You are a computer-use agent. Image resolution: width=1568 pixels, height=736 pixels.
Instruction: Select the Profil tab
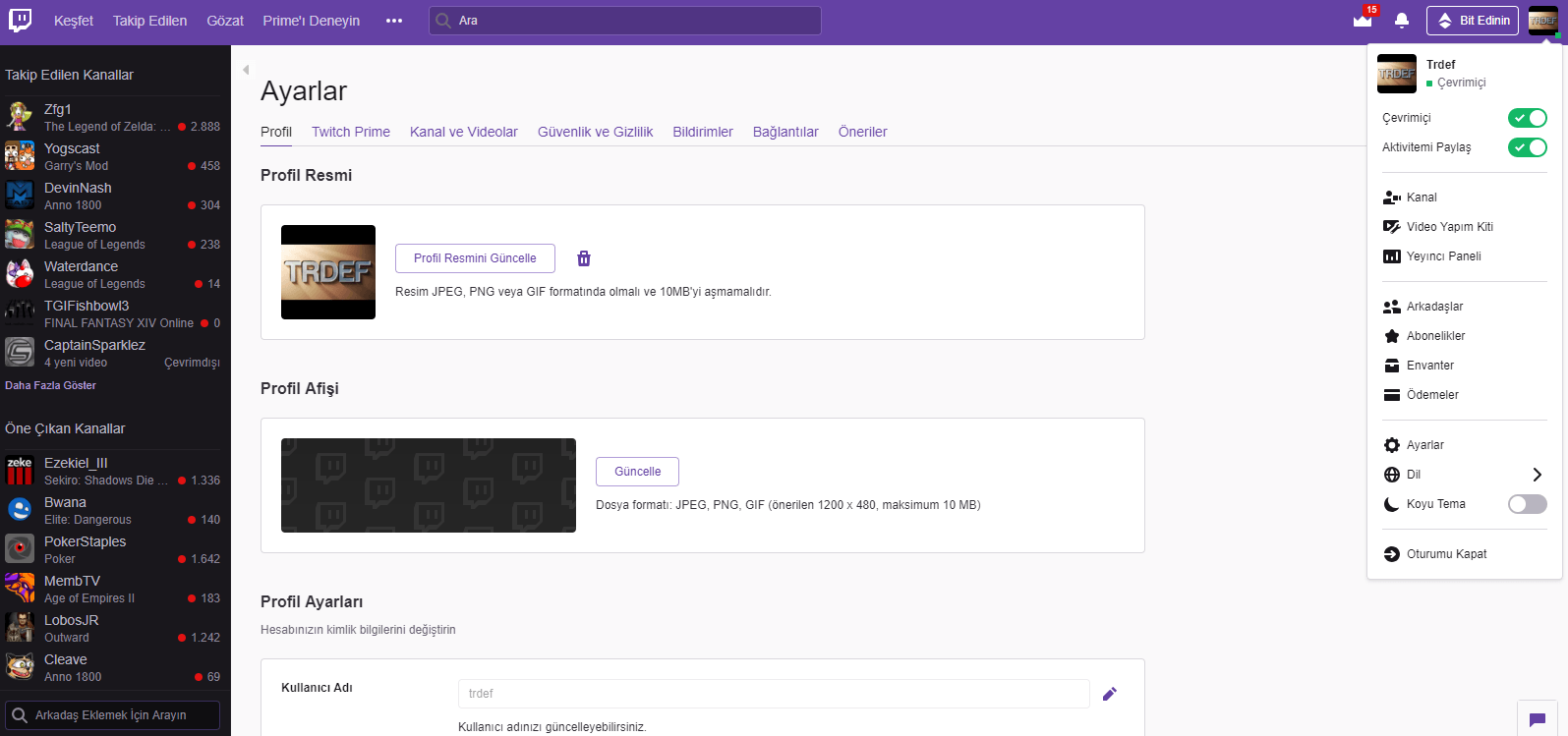[x=276, y=132]
